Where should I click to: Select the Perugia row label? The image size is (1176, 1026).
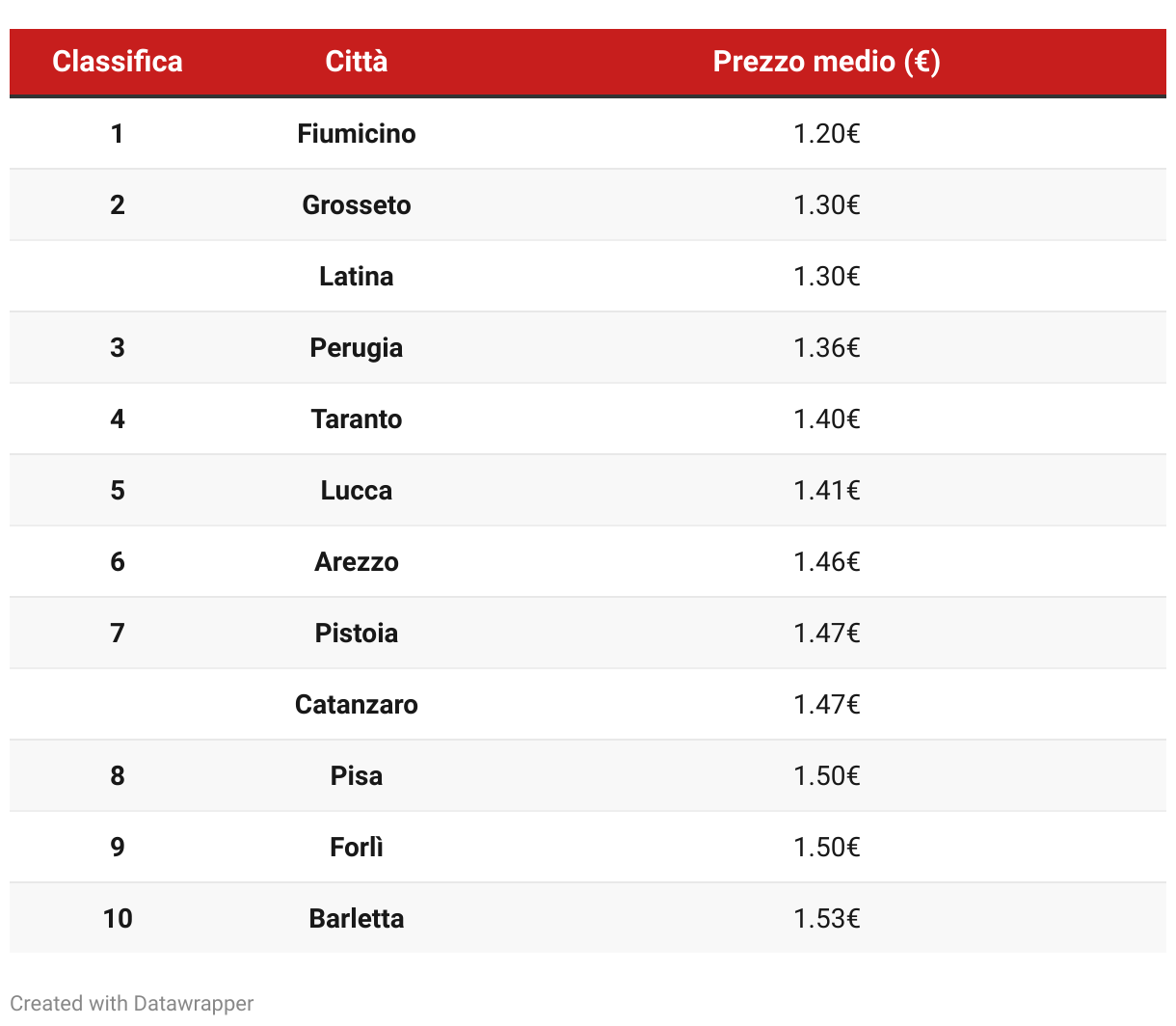point(357,347)
